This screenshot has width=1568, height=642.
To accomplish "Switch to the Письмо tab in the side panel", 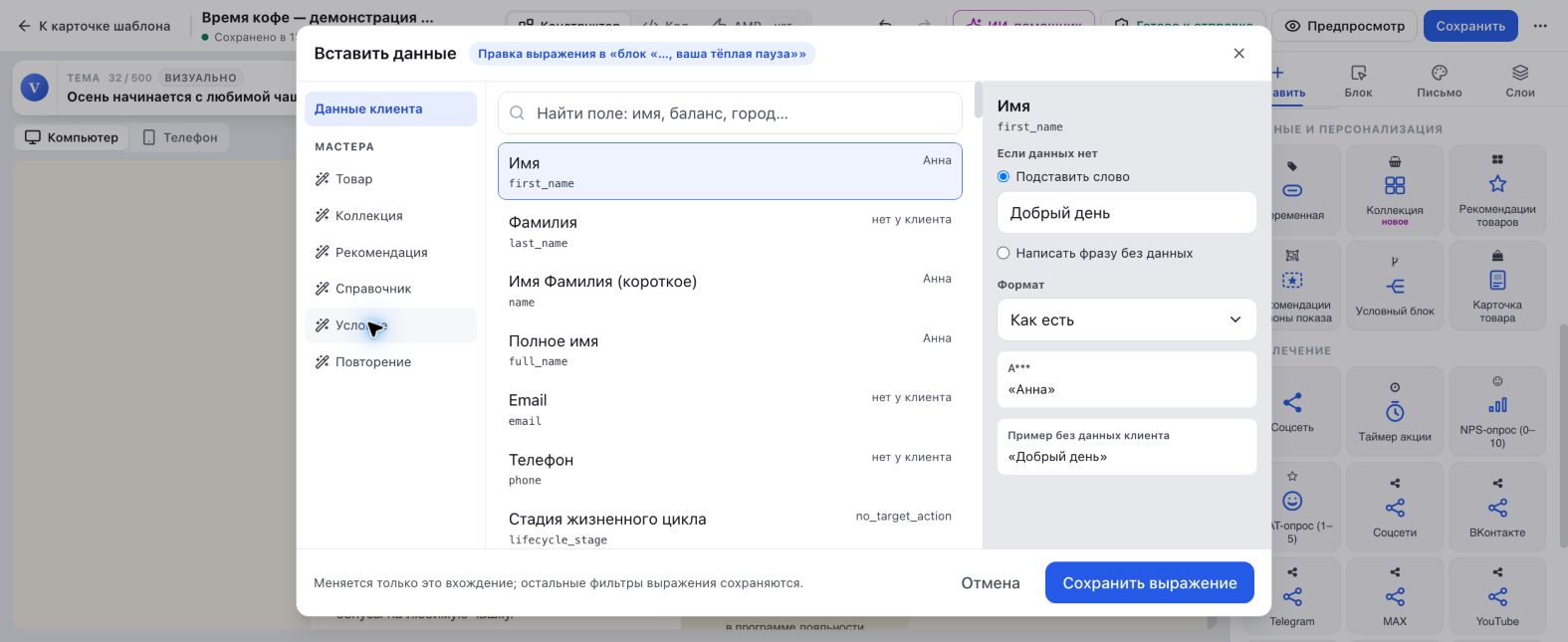I will click(x=1439, y=82).
